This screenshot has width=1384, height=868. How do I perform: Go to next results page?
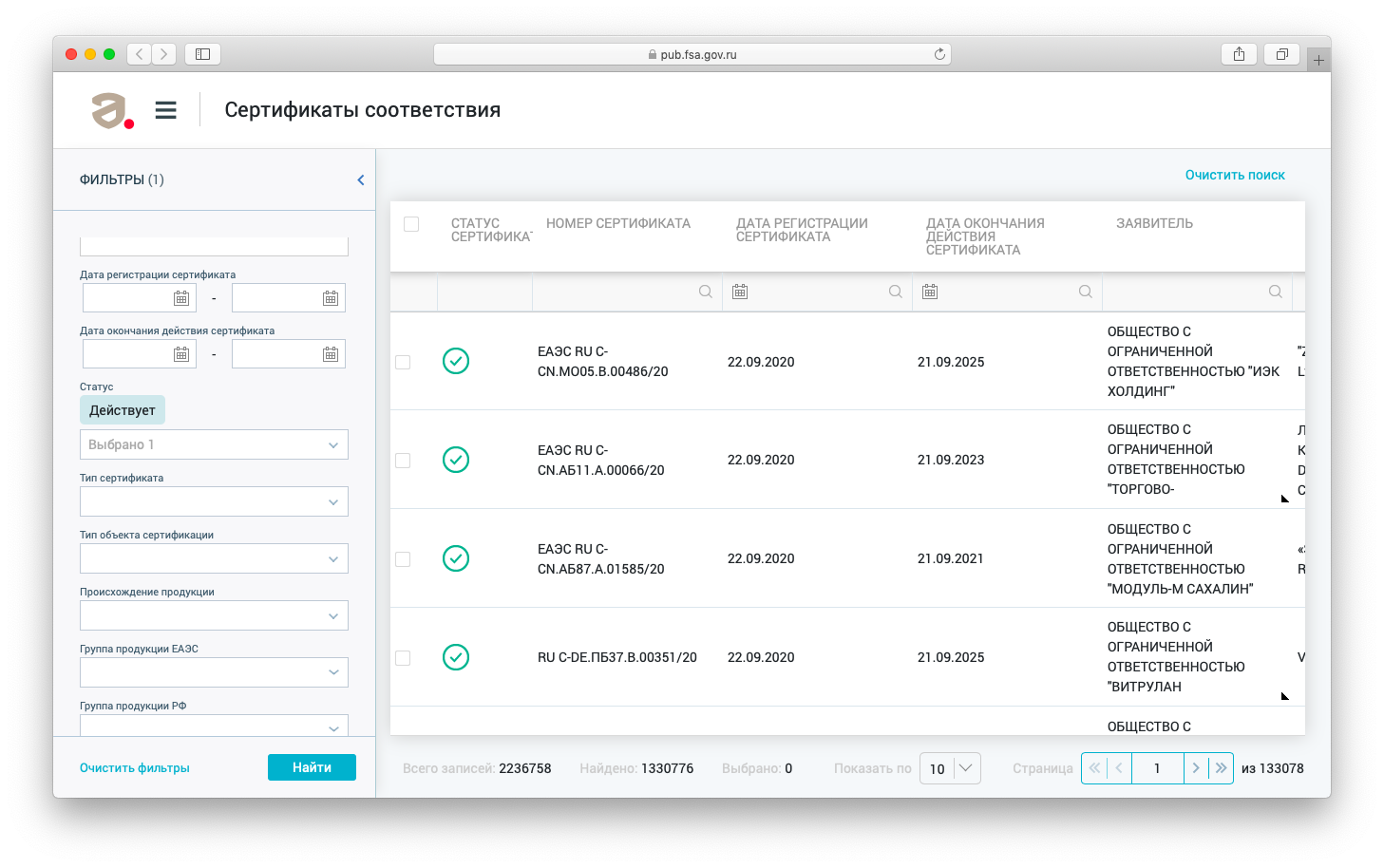[x=1196, y=768]
